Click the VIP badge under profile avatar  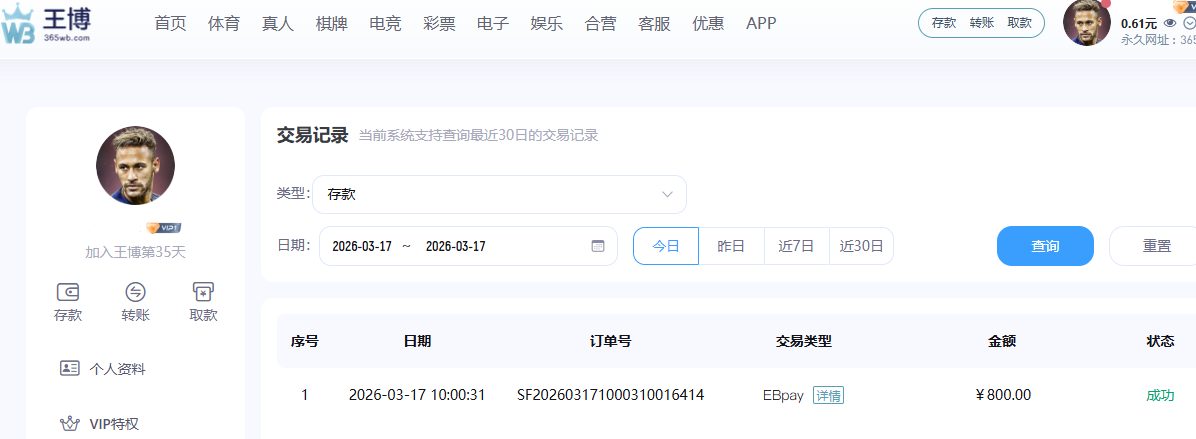click(163, 228)
